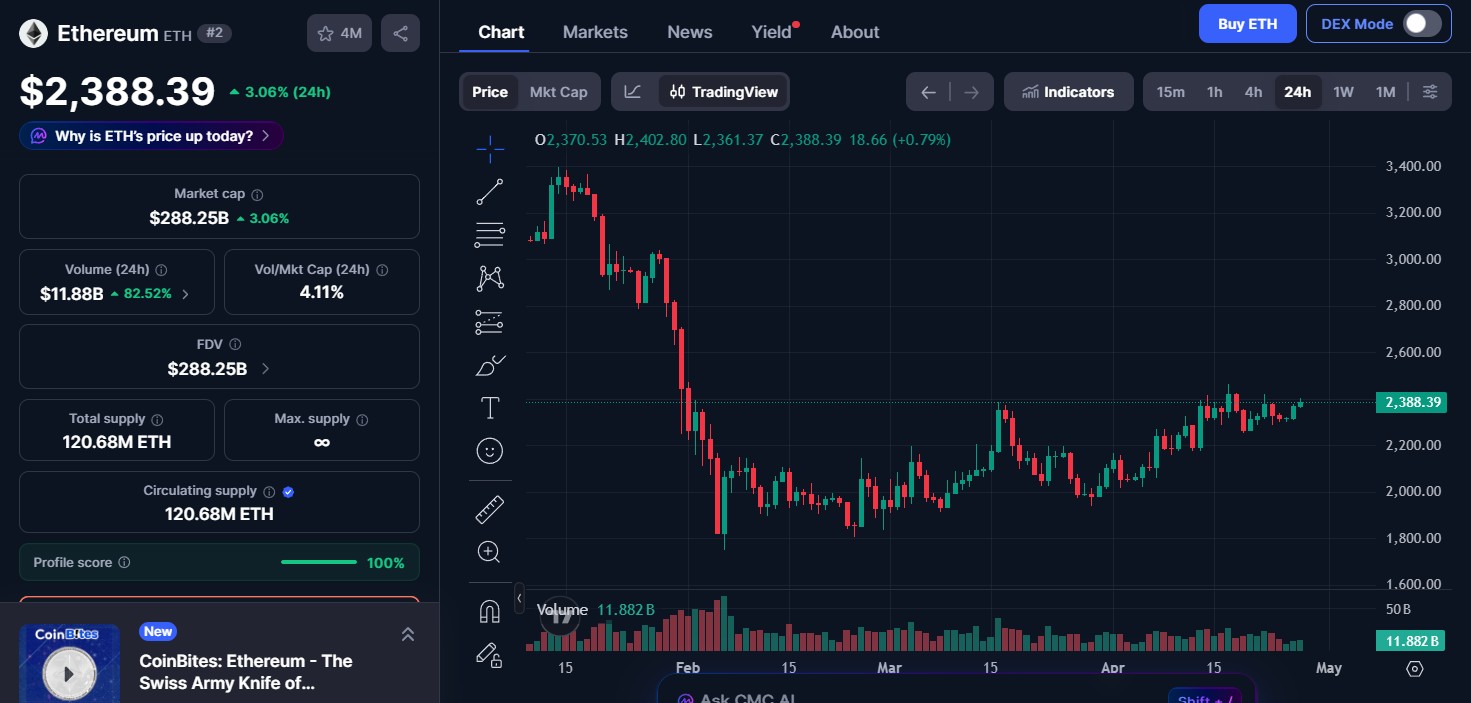The image size is (1471, 703).
Task: Open the Emoji annotation tool
Action: 489,451
